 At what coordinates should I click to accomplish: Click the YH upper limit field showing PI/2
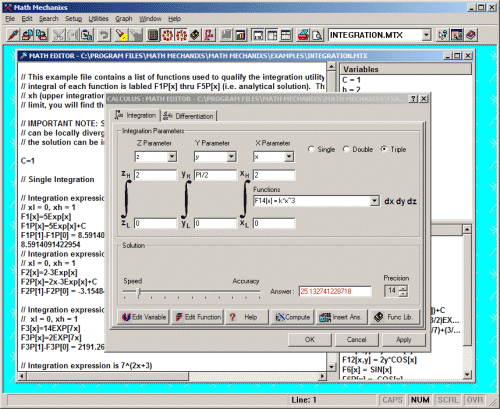(215, 175)
